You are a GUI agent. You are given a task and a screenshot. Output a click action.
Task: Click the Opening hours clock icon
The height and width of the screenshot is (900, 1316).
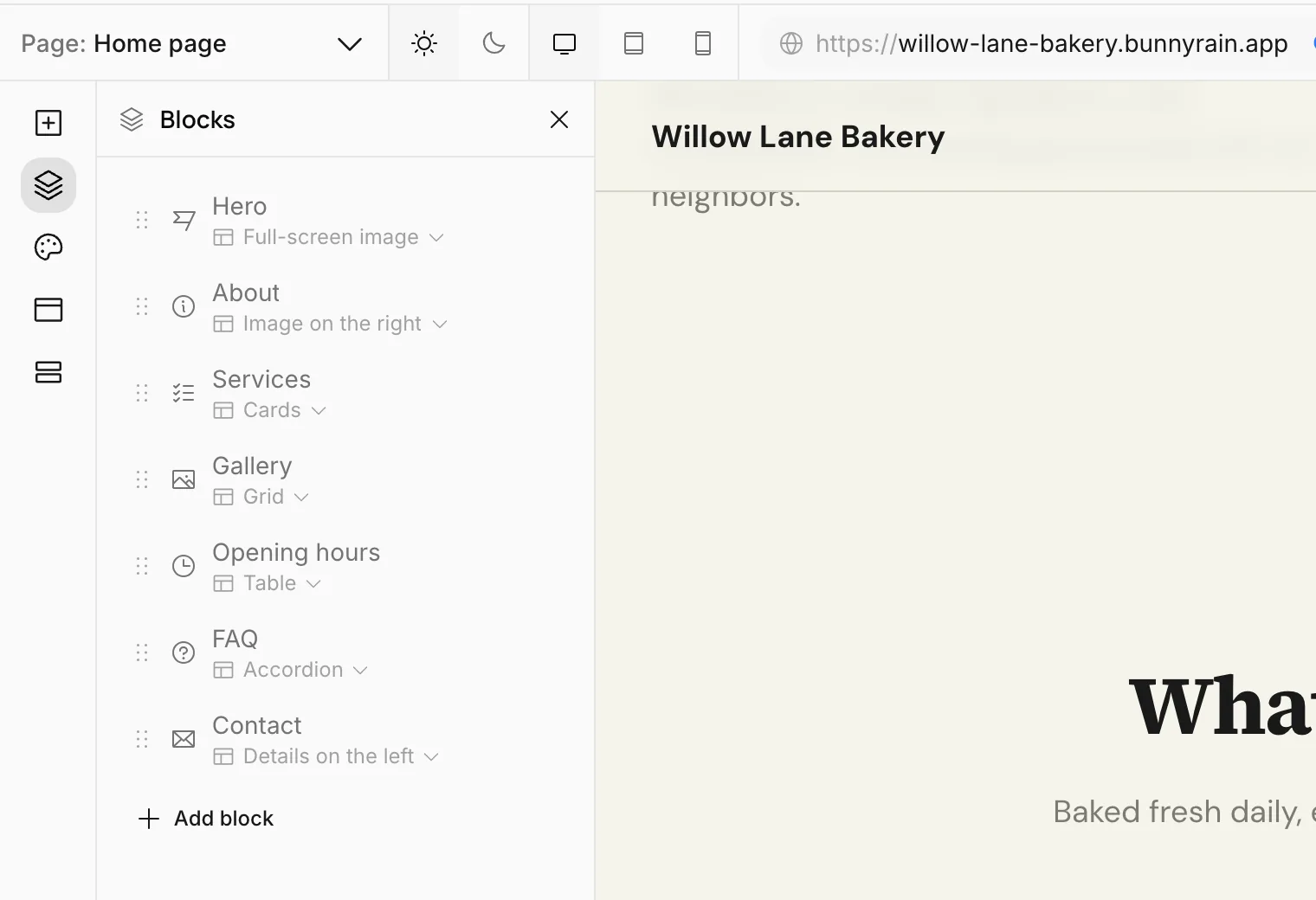pyautogui.click(x=184, y=566)
